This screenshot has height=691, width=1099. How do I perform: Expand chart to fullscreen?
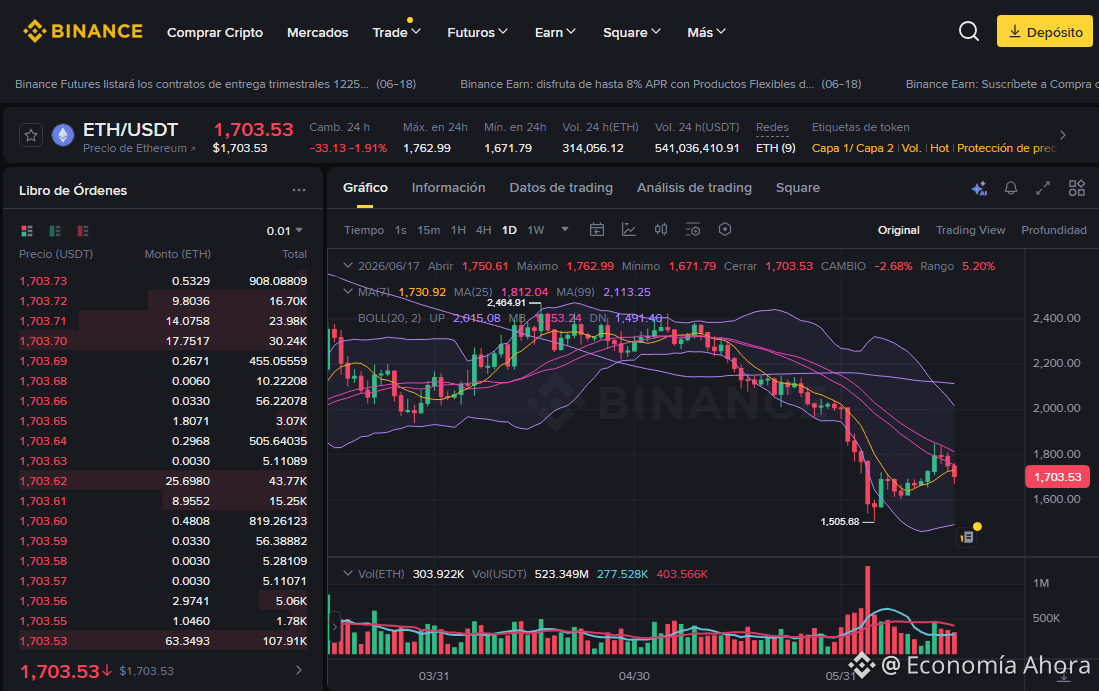(x=1043, y=188)
